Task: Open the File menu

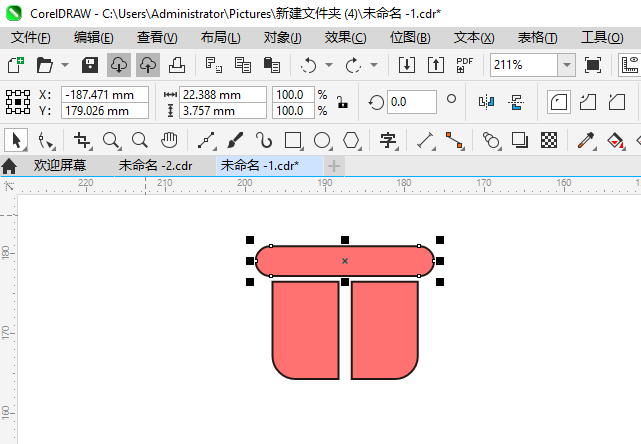Action: 31,38
